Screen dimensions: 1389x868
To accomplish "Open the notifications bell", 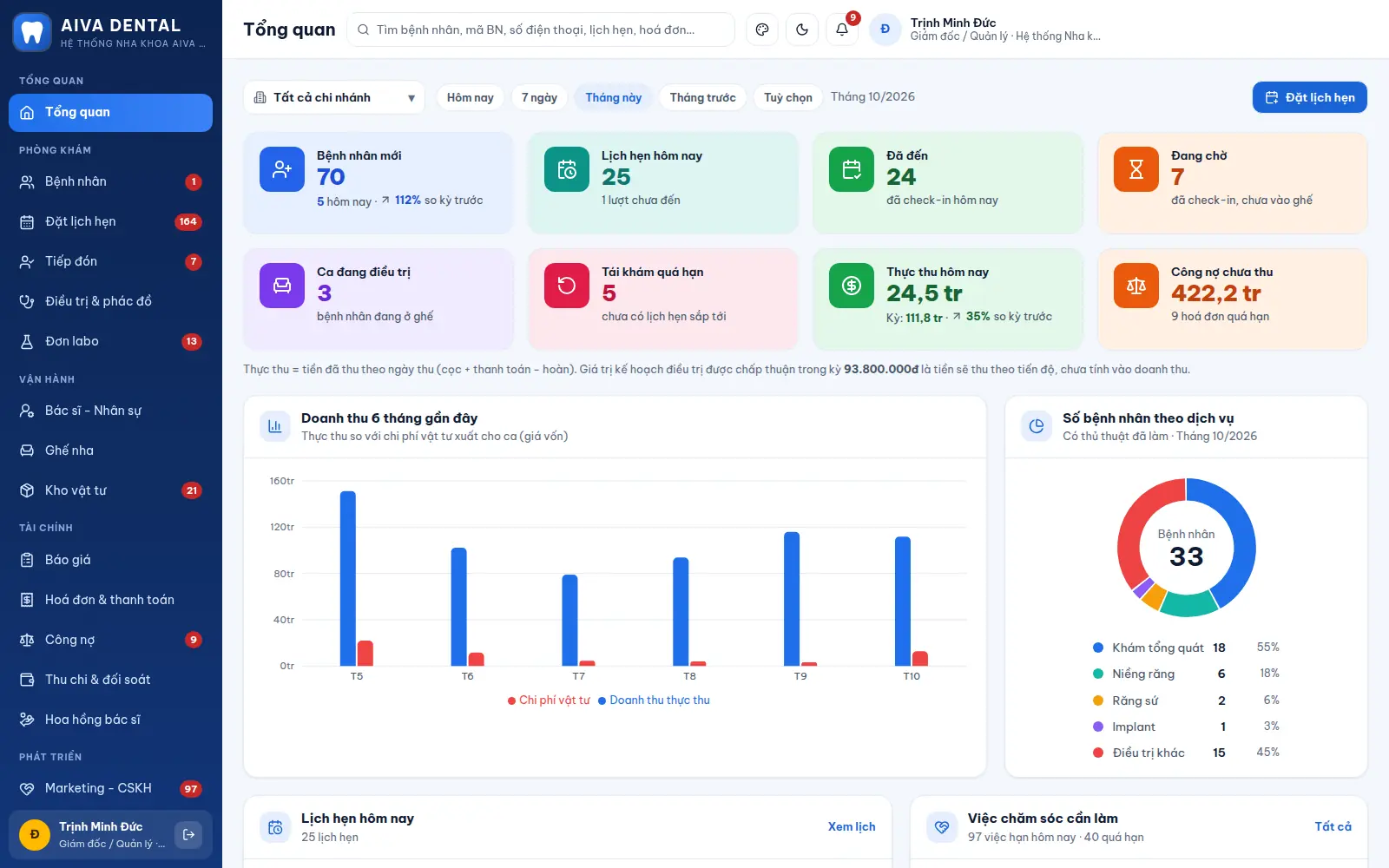I will coord(842,30).
